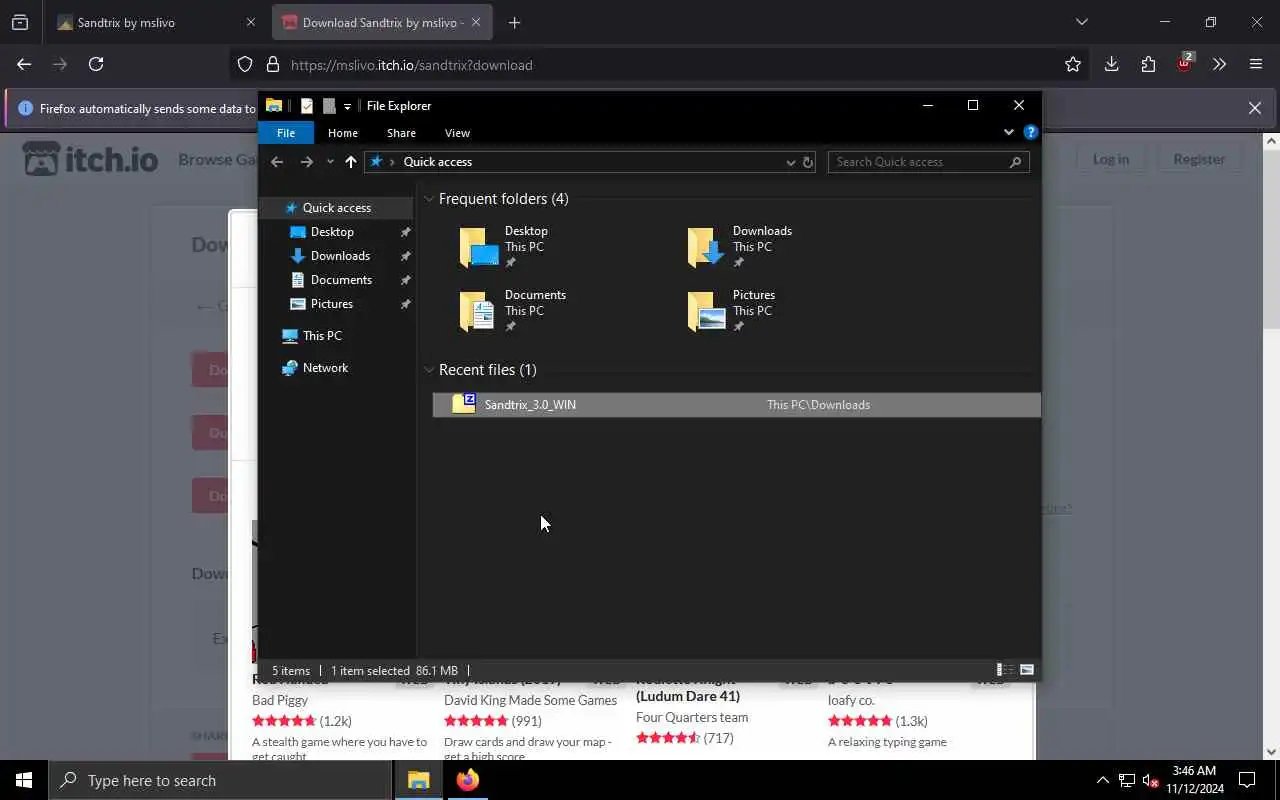Refresh the Quick access view
This screenshot has height=800, width=1280.
(x=808, y=162)
